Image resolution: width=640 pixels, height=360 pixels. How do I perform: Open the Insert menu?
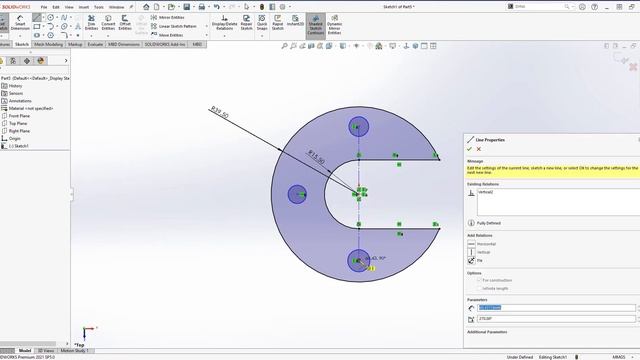pos(84,7)
